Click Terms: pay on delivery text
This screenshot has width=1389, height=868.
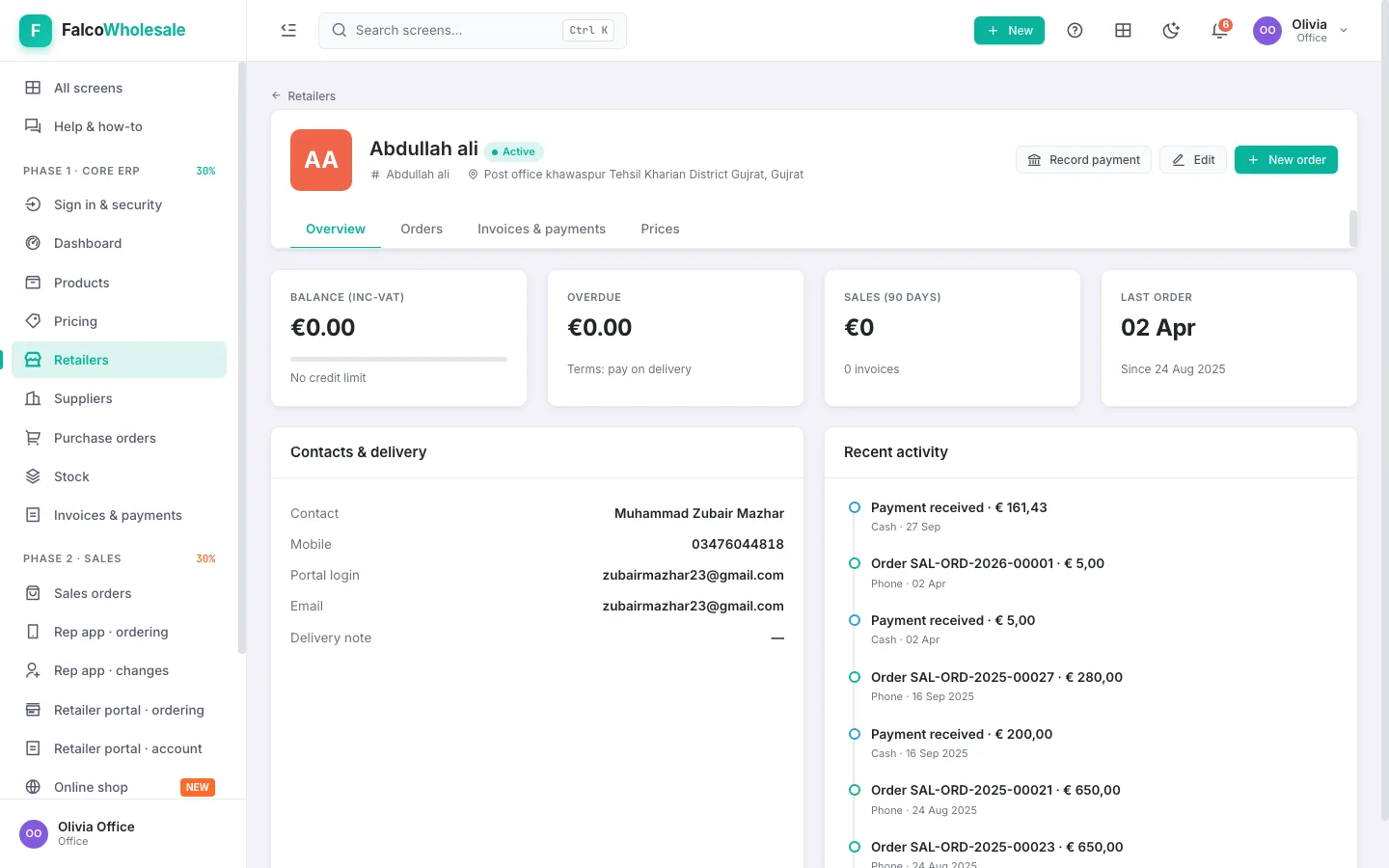point(629,369)
